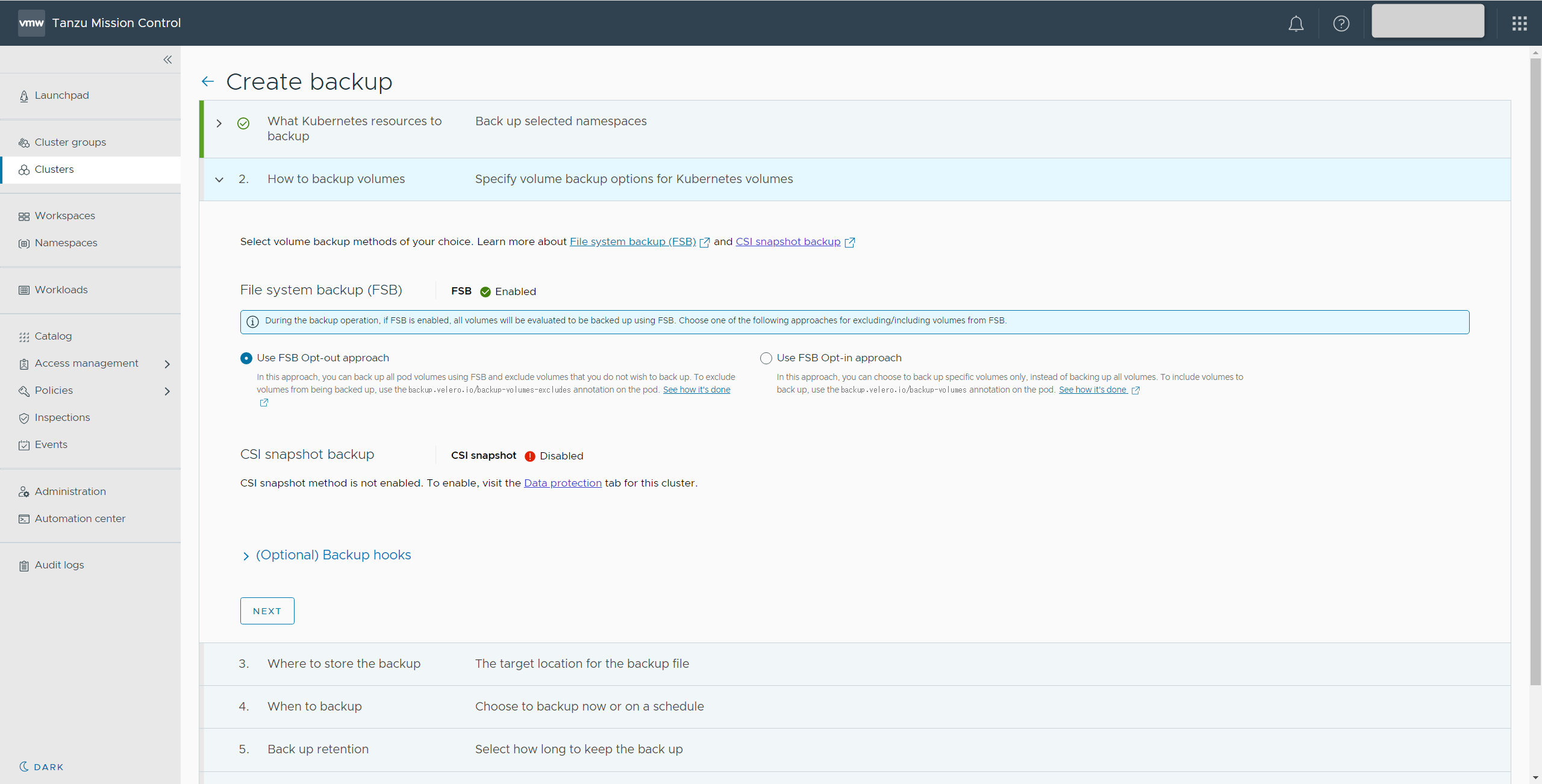The width and height of the screenshot is (1542, 784).
Task: Click the NEXT button
Action: click(267, 611)
